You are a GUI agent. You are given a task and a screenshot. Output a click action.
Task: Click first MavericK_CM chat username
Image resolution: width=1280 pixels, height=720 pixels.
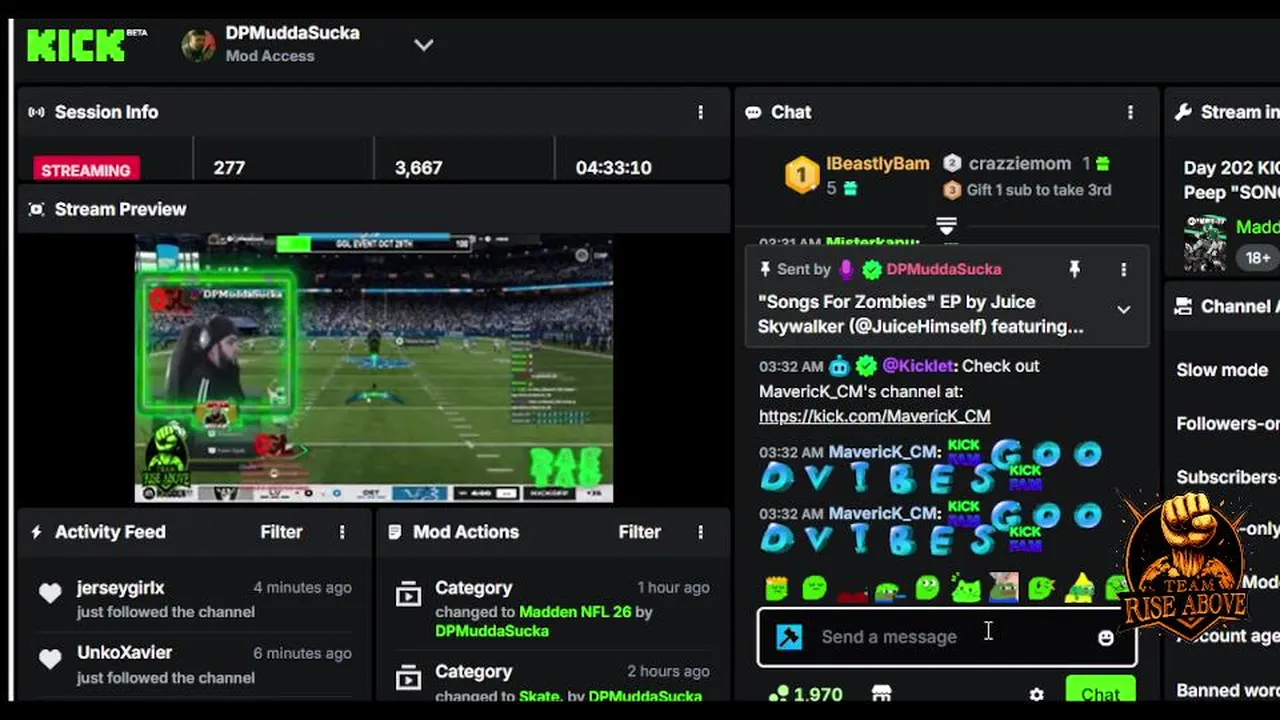(x=885, y=452)
